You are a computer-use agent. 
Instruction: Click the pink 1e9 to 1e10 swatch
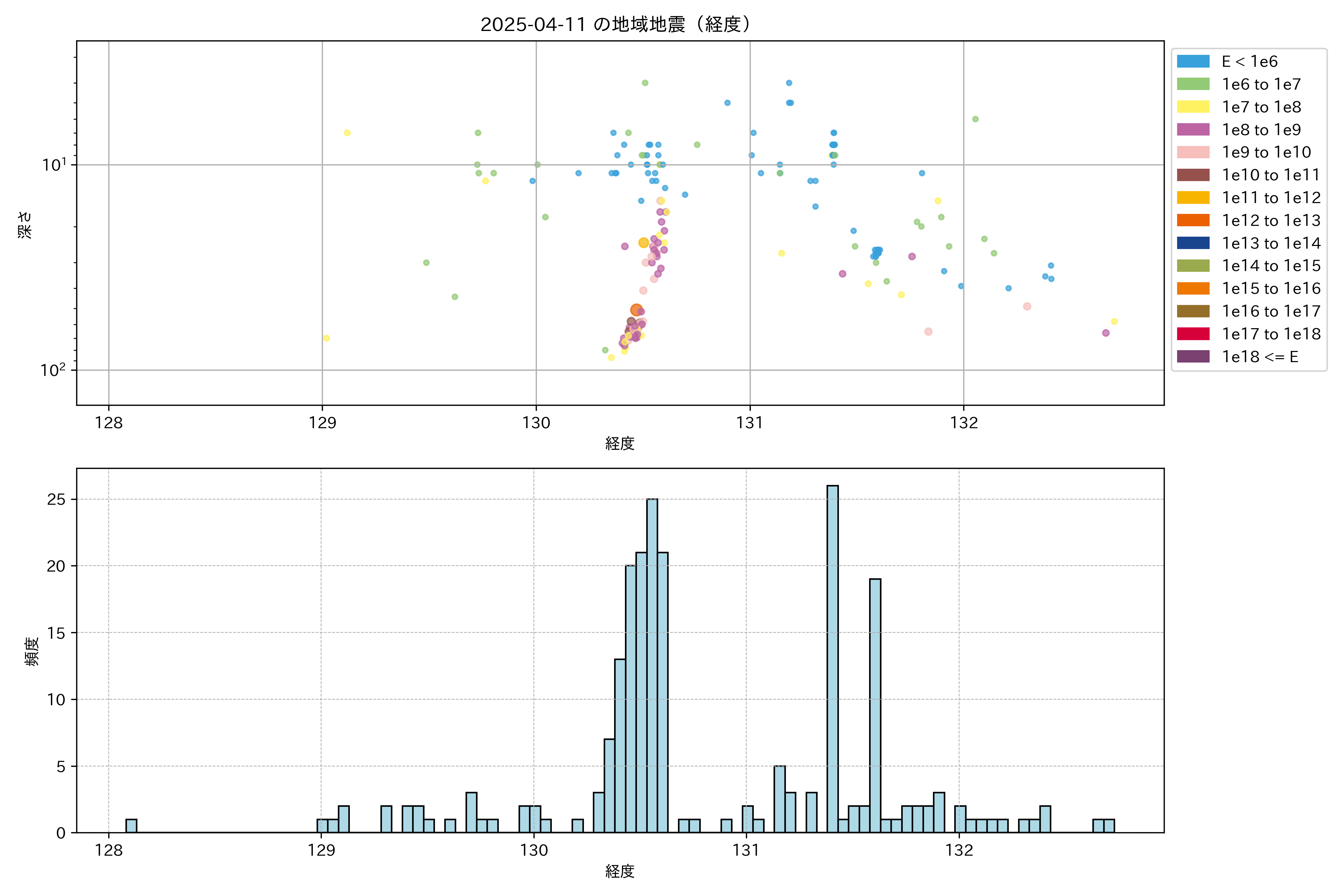point(1192,152)
